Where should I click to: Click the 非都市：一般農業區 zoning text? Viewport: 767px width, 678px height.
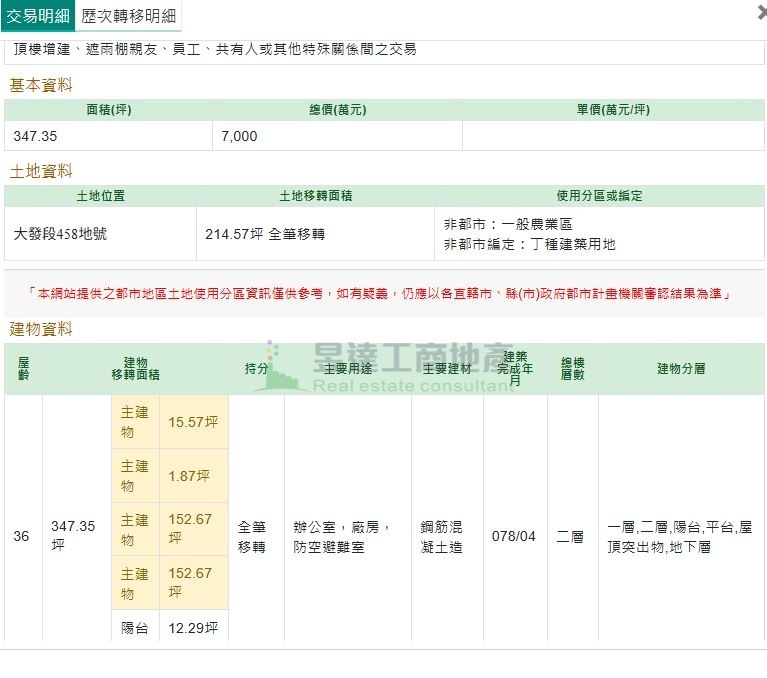coord(508,224)
